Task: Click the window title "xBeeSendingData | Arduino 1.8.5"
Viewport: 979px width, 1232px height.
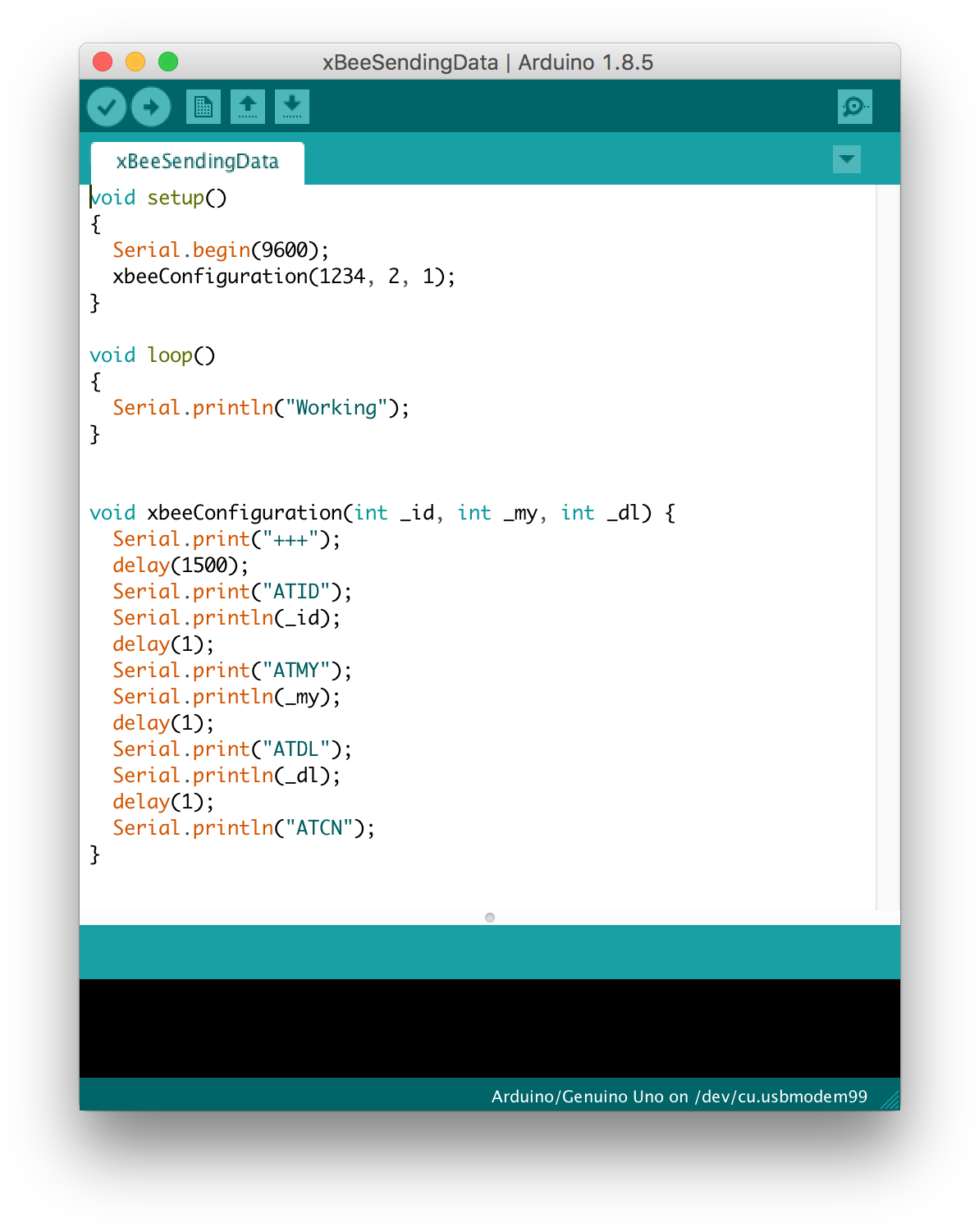Action: coord(487,62)
